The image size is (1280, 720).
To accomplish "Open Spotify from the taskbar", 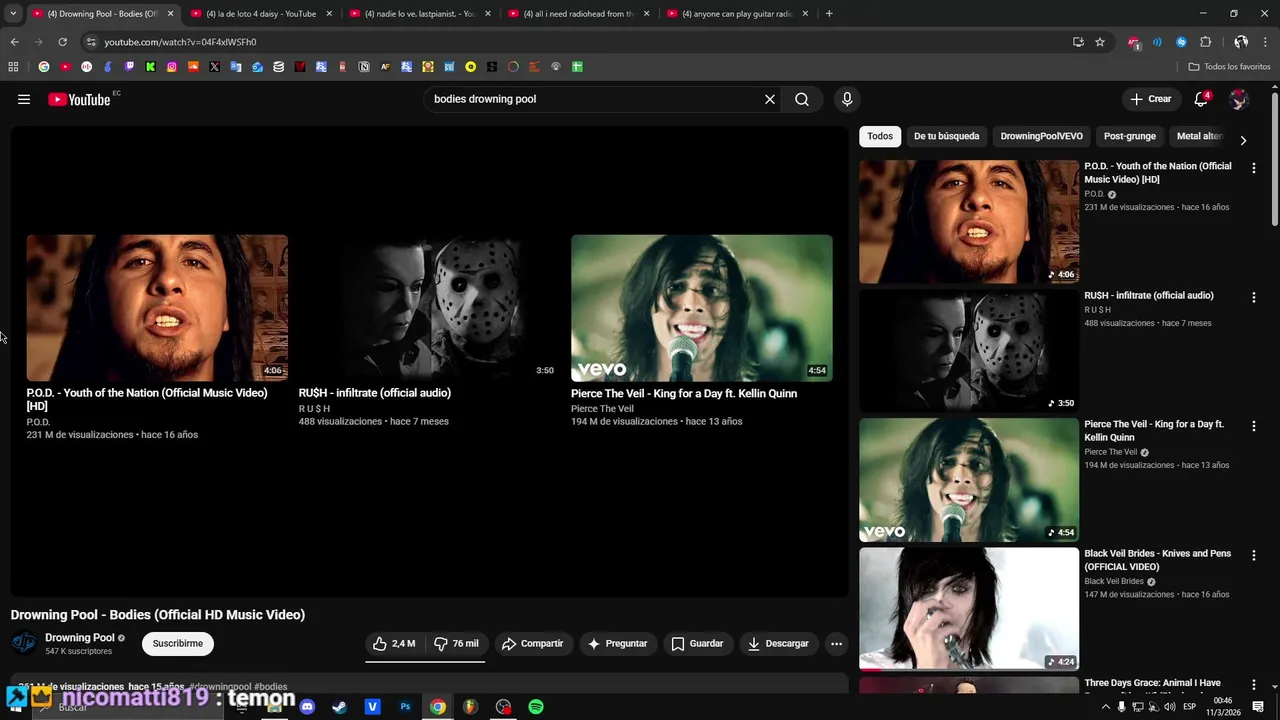I will pyautogui.click(x=536, y=707).
